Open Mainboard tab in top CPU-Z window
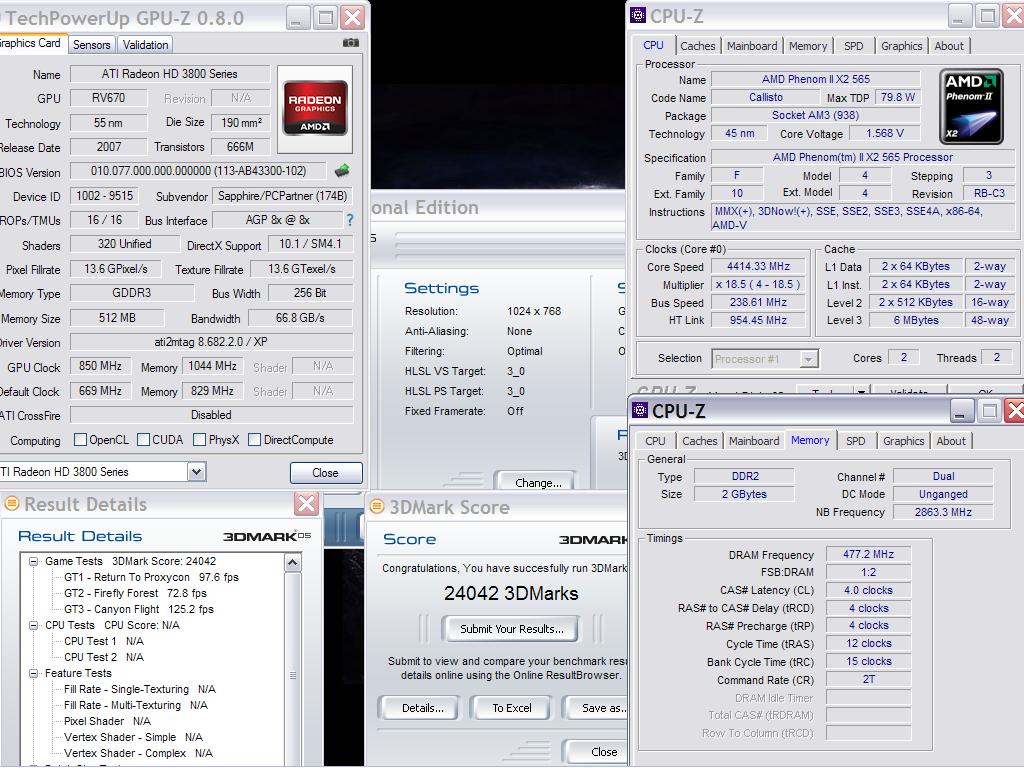 (752, 46)
